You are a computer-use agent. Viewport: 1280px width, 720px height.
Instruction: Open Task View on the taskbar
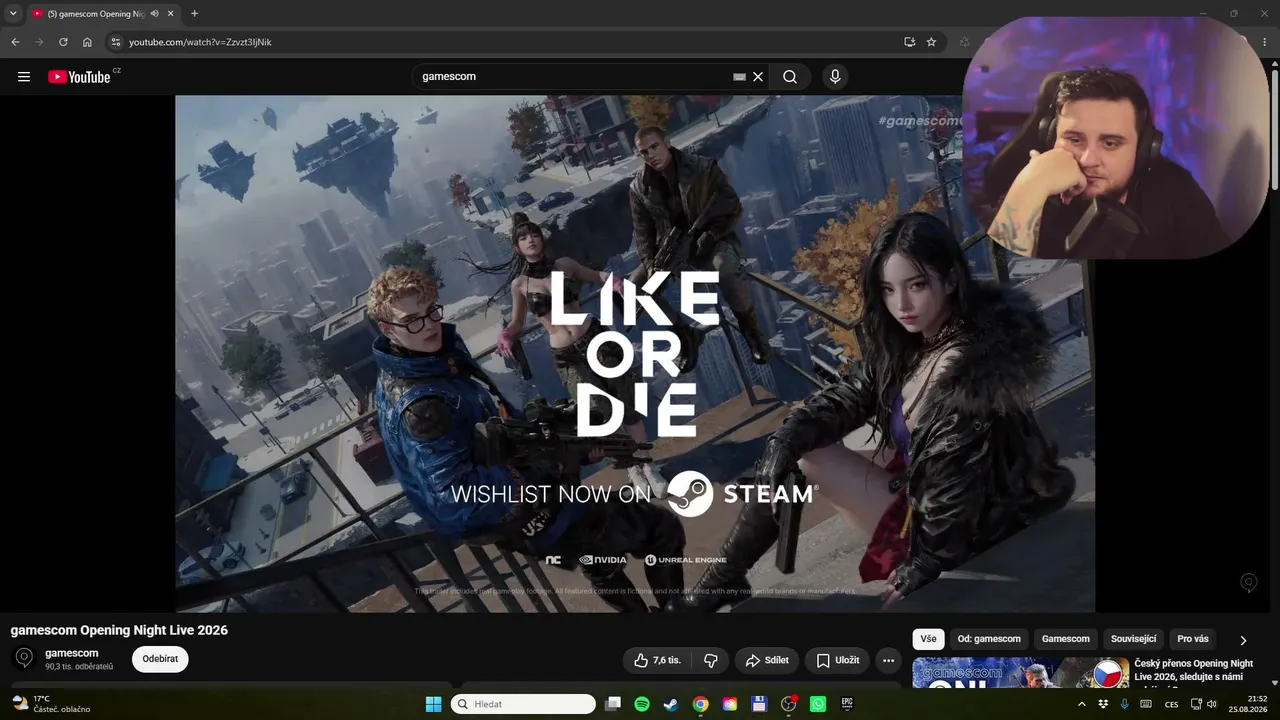point(613,704)
